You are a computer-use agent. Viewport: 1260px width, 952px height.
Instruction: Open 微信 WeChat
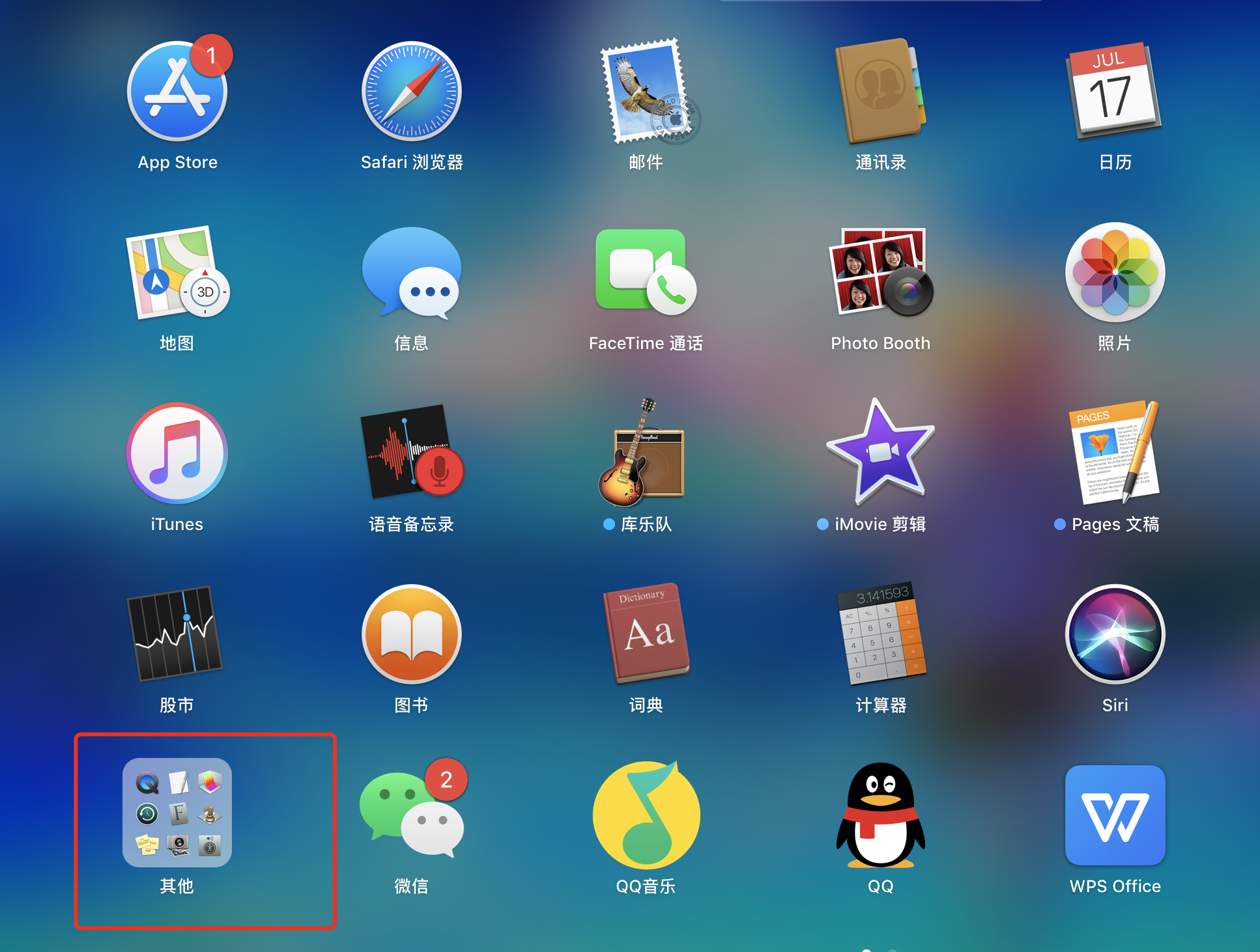click(412, 815)
